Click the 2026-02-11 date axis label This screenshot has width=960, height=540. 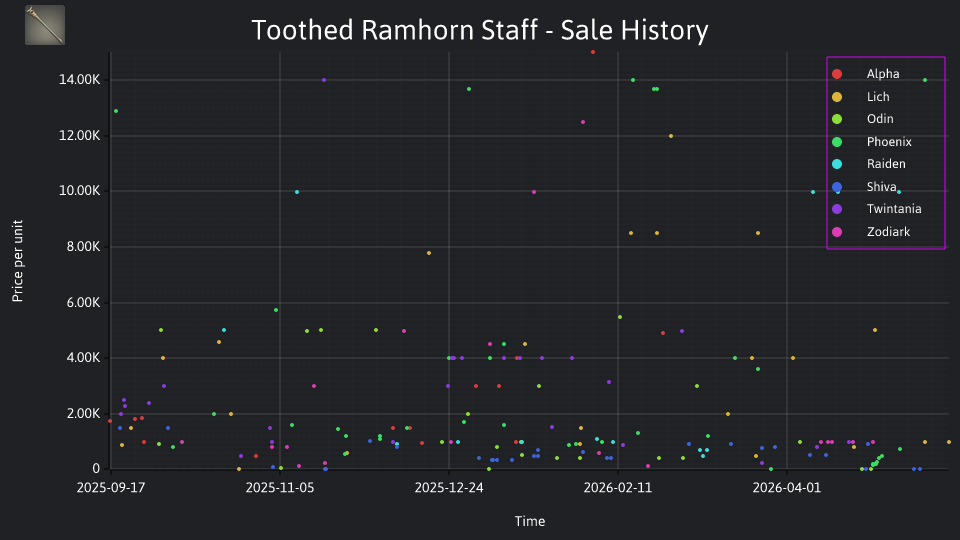click(618, 487)
